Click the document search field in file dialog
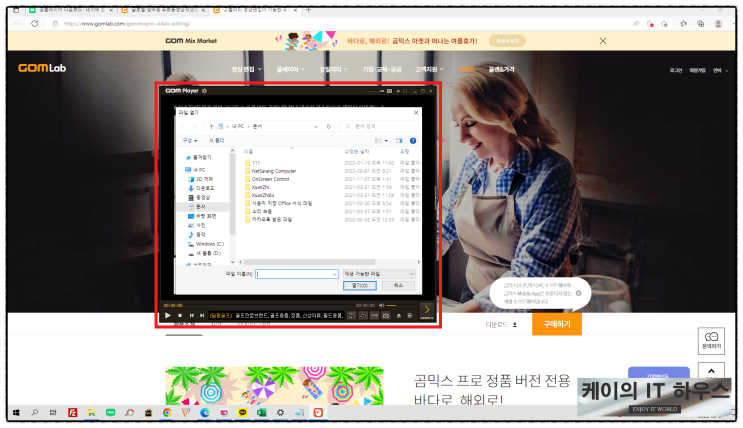 click(x=378, y=127)
